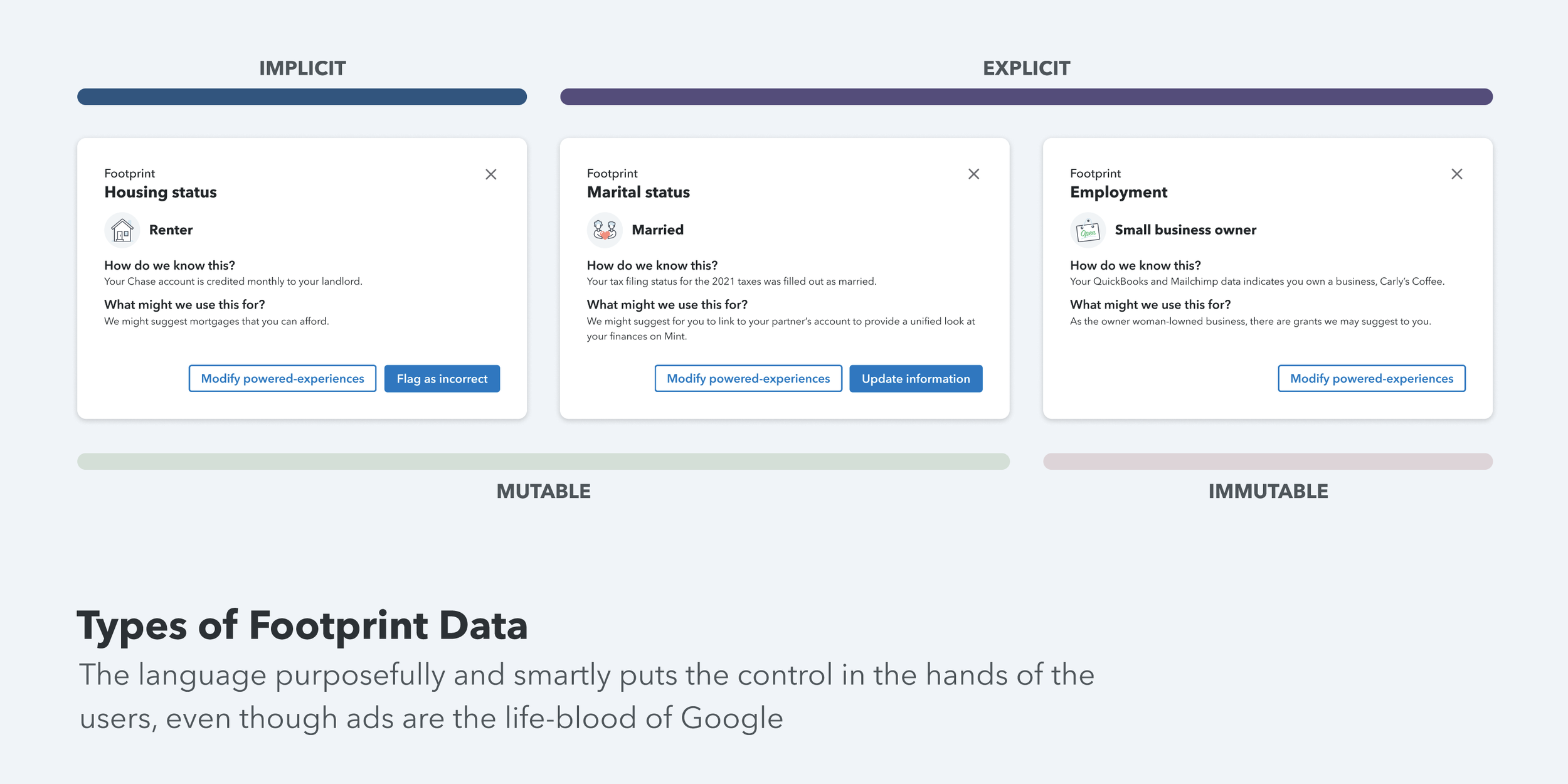Click the Marital status heading
The image size is (1568, 784).
coord(638,193)
